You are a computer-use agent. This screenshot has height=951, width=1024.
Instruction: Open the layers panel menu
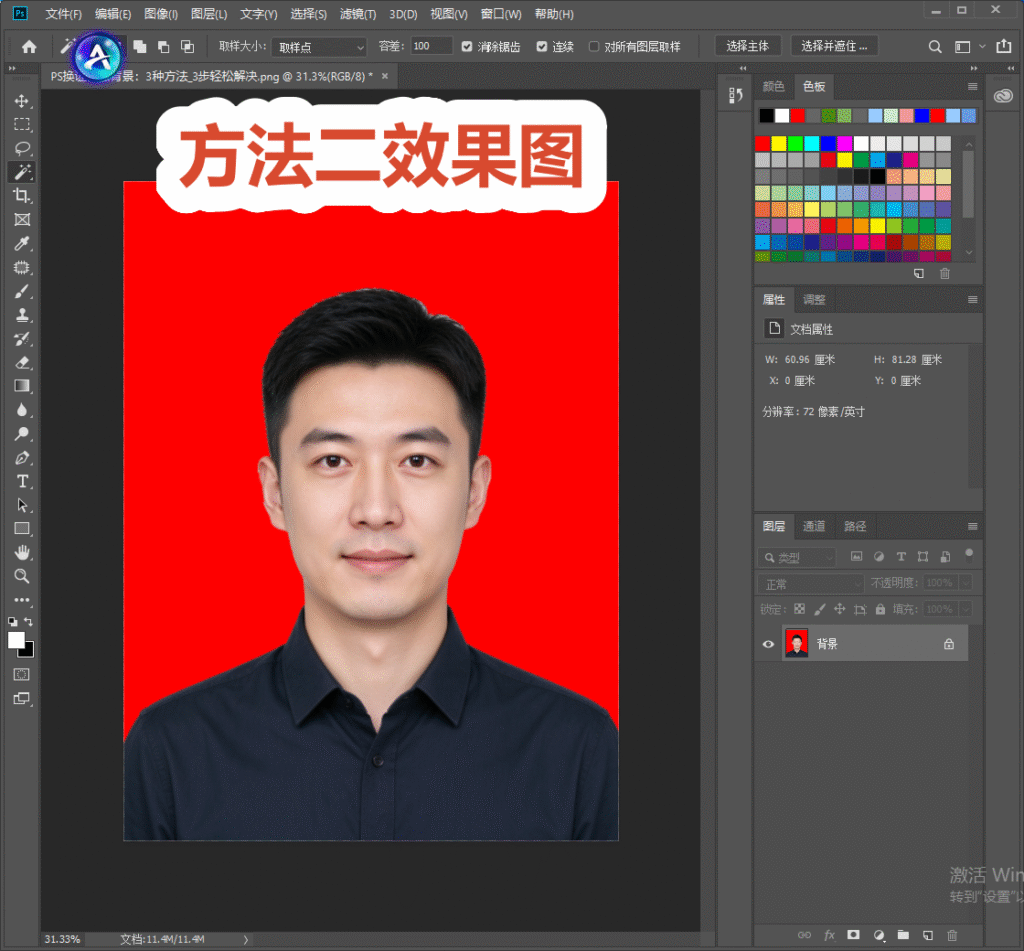[x=972, y=526]
